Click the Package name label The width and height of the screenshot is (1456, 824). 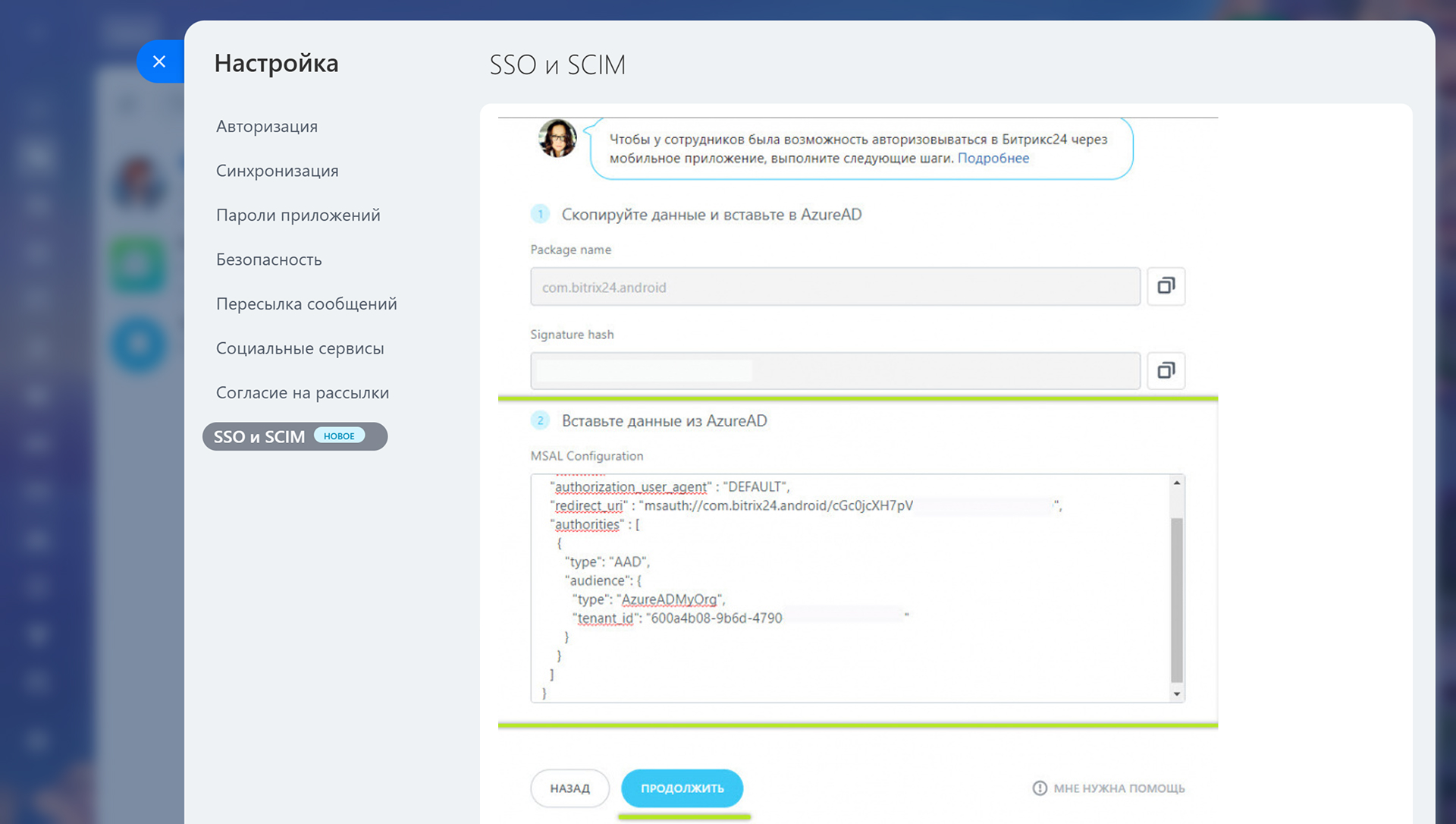click(570, 250)
